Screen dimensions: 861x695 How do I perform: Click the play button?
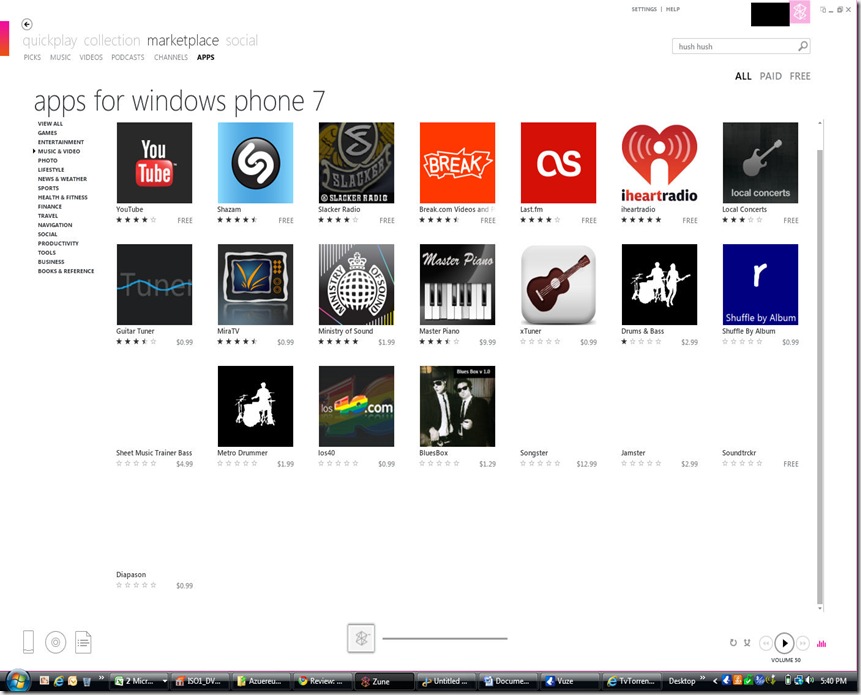pos(784,643)
